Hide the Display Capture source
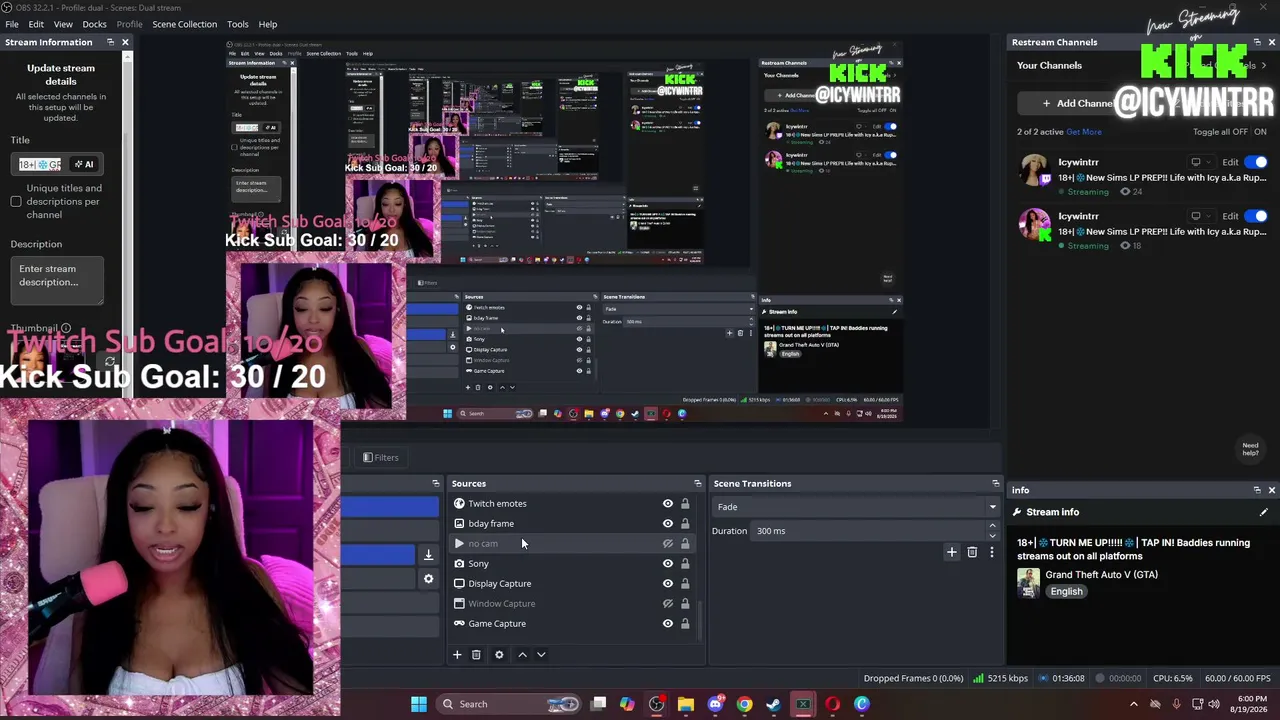Viewport: 1280px width, 720px height. click(x=668, y=584)
